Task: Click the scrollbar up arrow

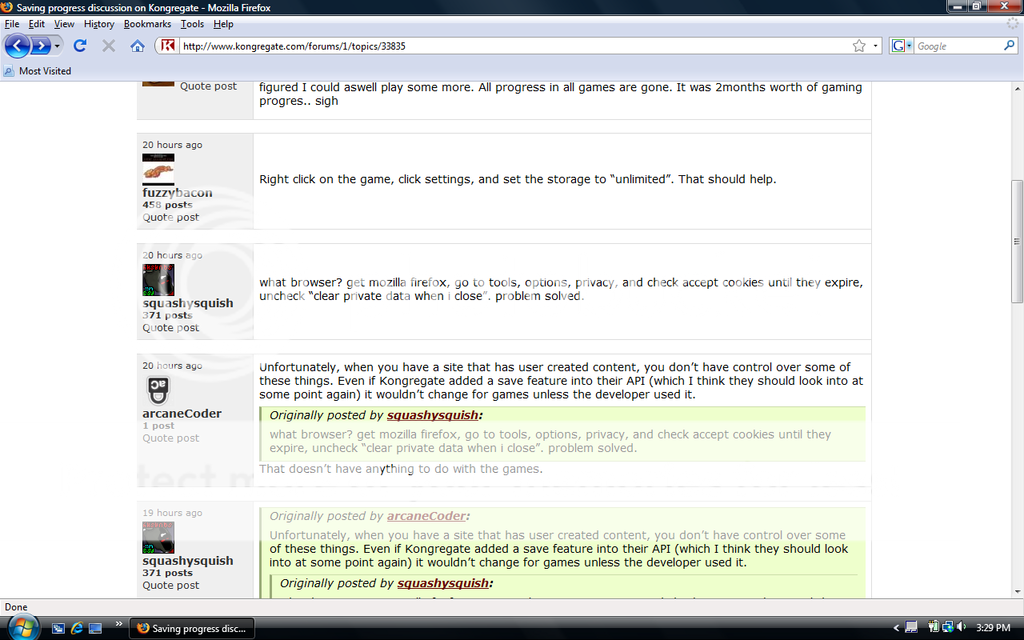Action: (x=1017, y=88)
